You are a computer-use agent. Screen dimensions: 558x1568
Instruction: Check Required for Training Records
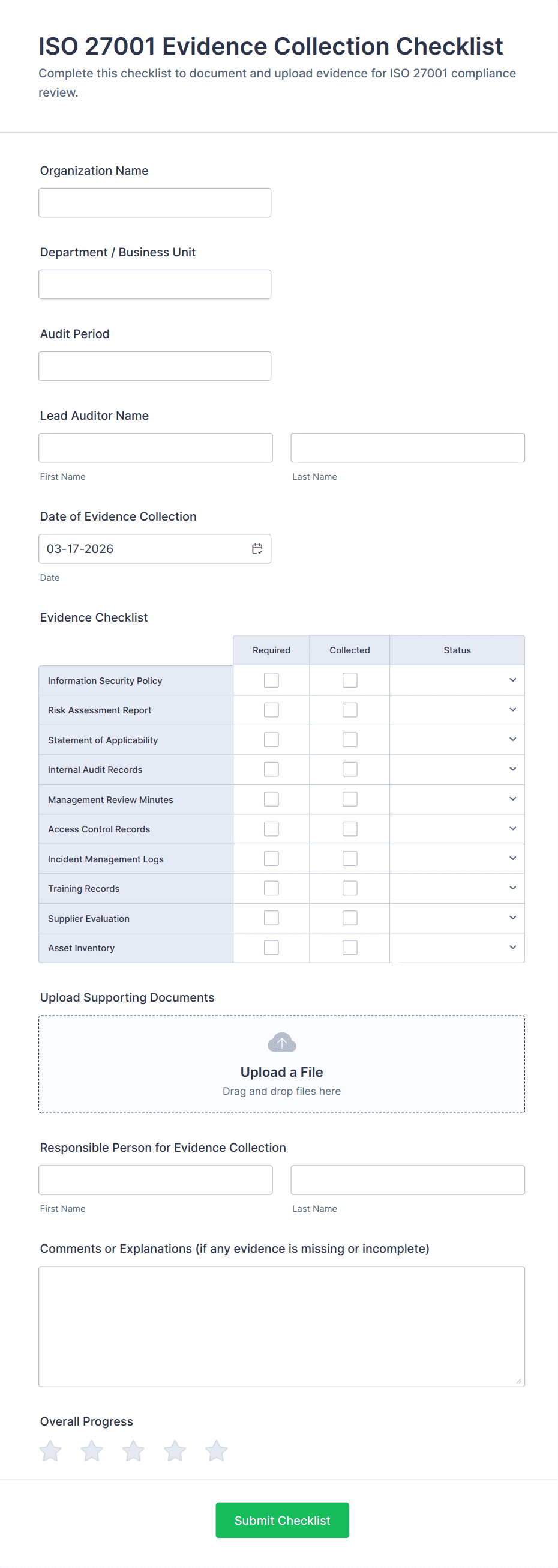click(271, 888)
